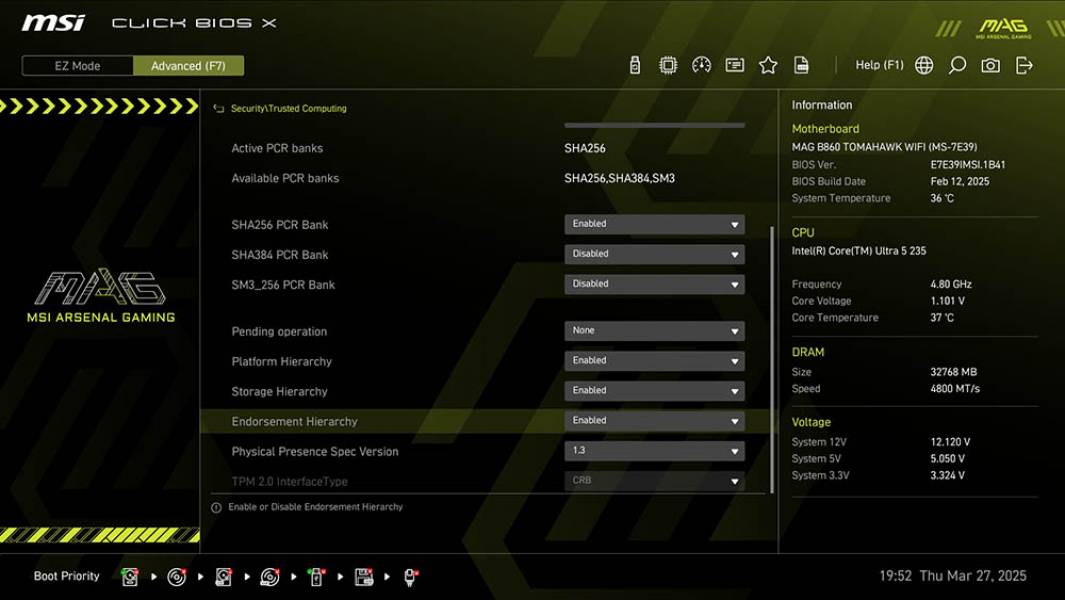The width and height of the screenshot is (1065, 600).
Task: Click the 4.80 GHz frequency value
Action: [x=951, y=284]
